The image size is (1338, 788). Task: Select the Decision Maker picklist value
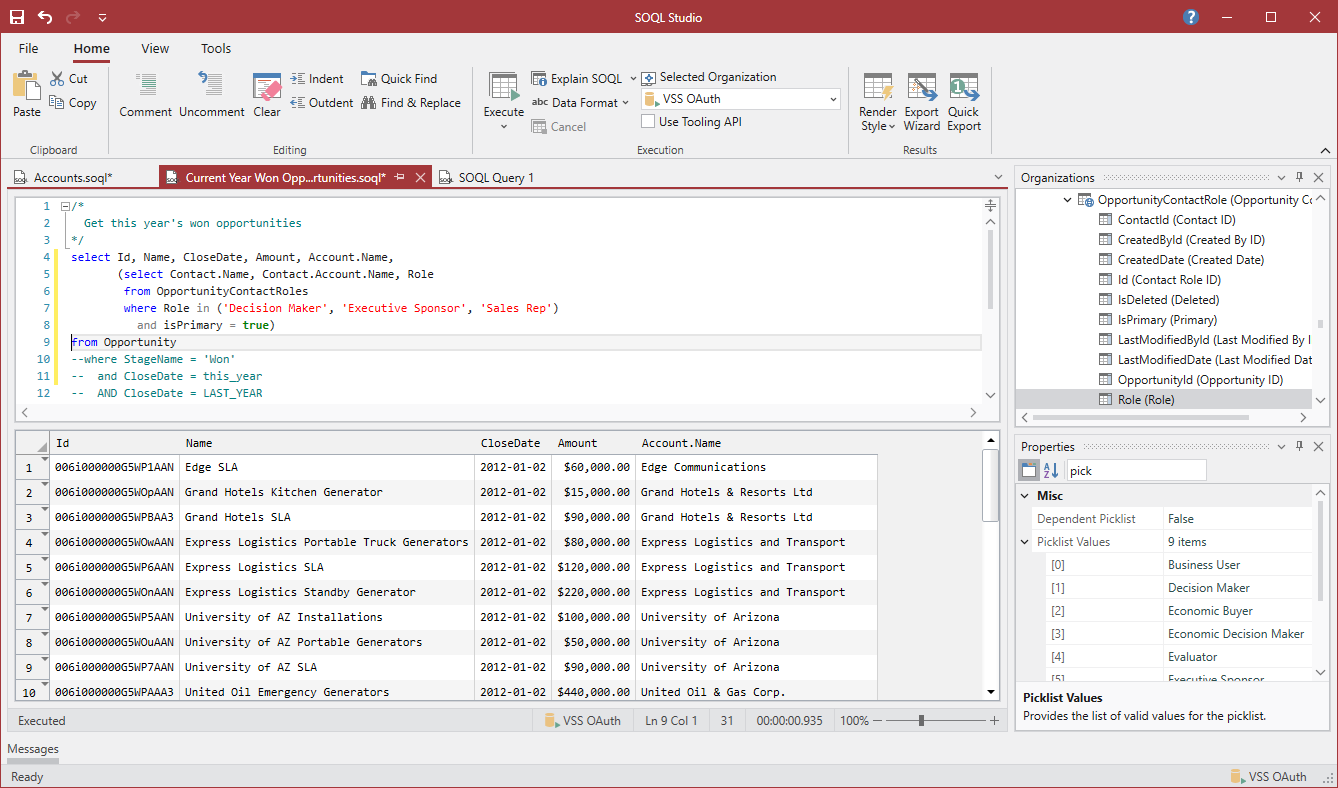1208,588
